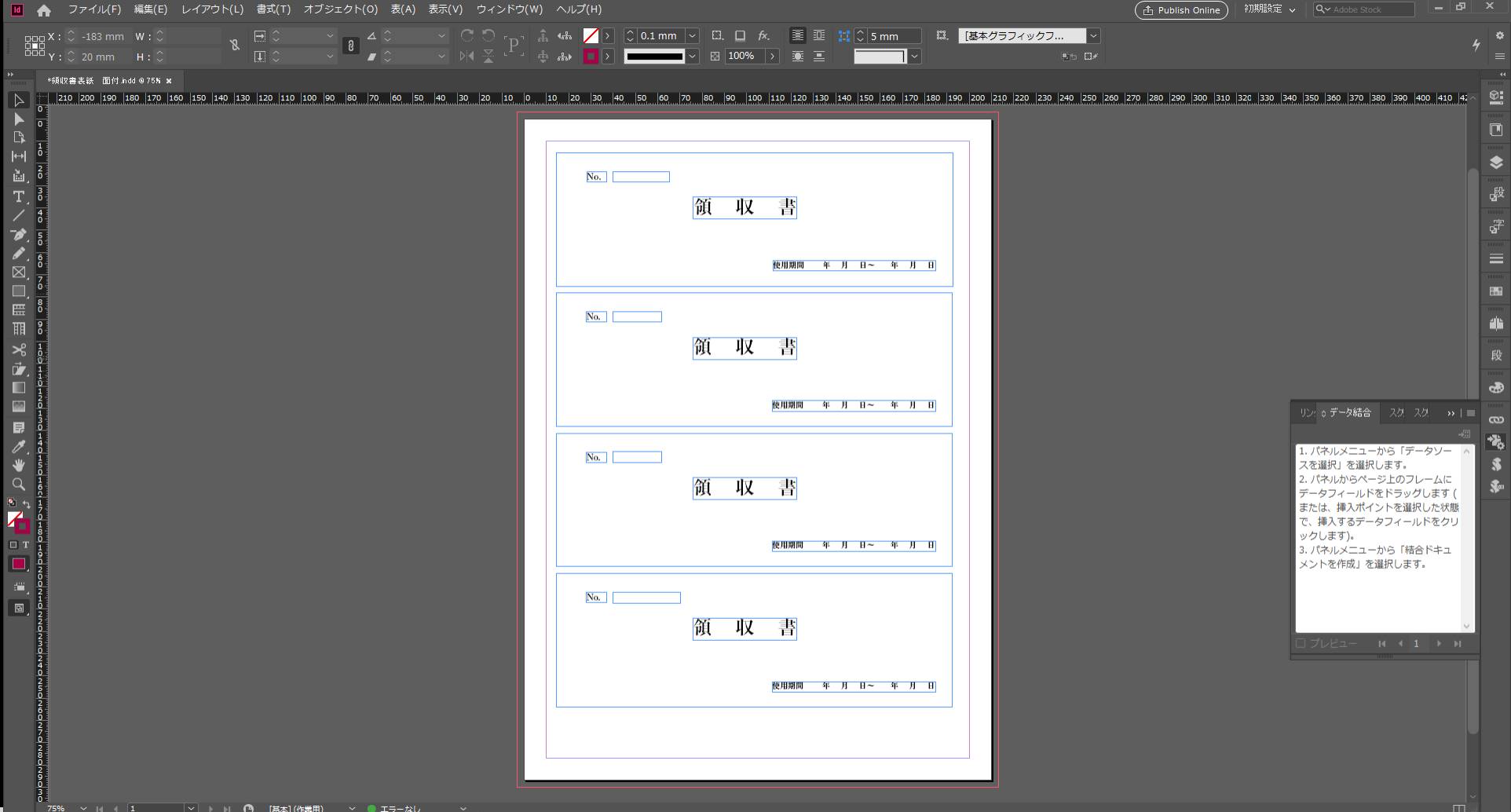Toggle formatting affects container button
Viewport: 1511px width, 812px height.
pos(13,545)
